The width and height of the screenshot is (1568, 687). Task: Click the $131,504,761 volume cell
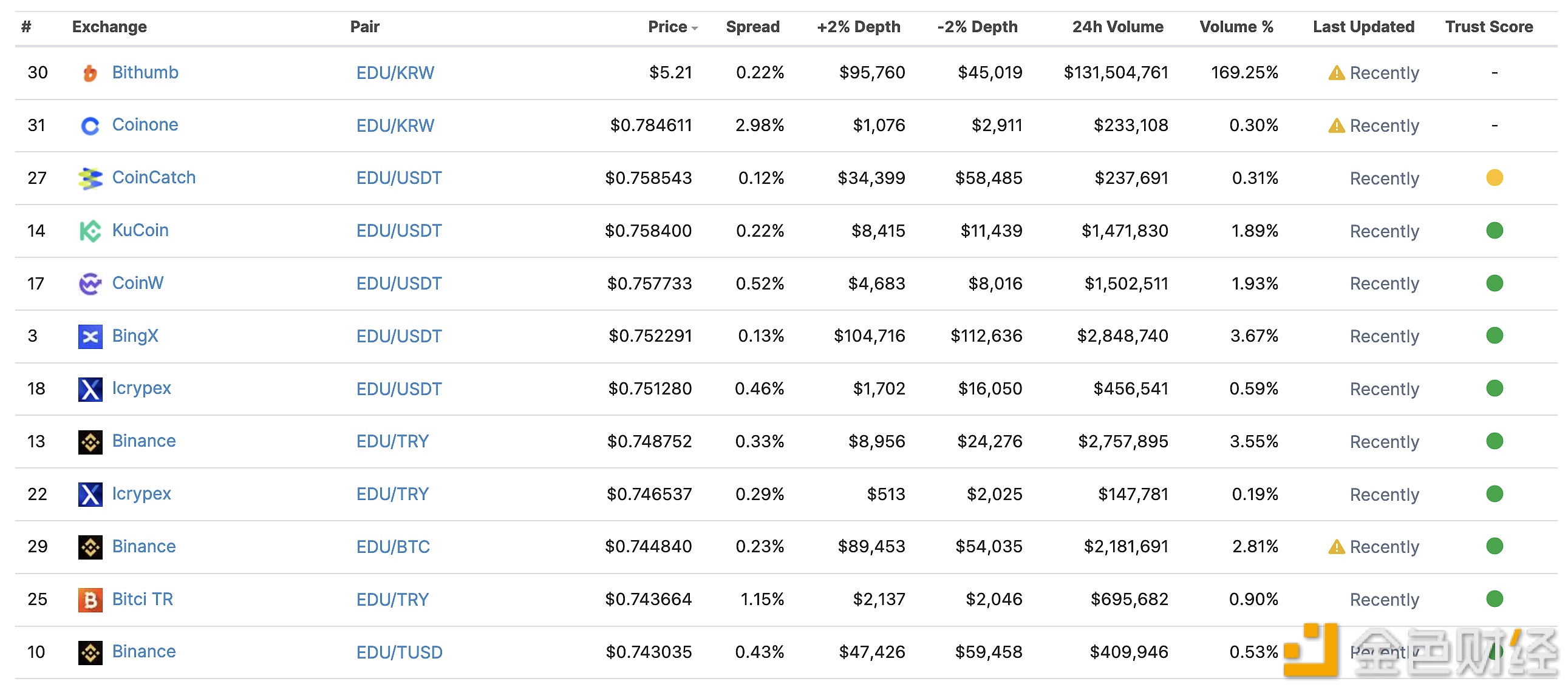coord(1116,72)
